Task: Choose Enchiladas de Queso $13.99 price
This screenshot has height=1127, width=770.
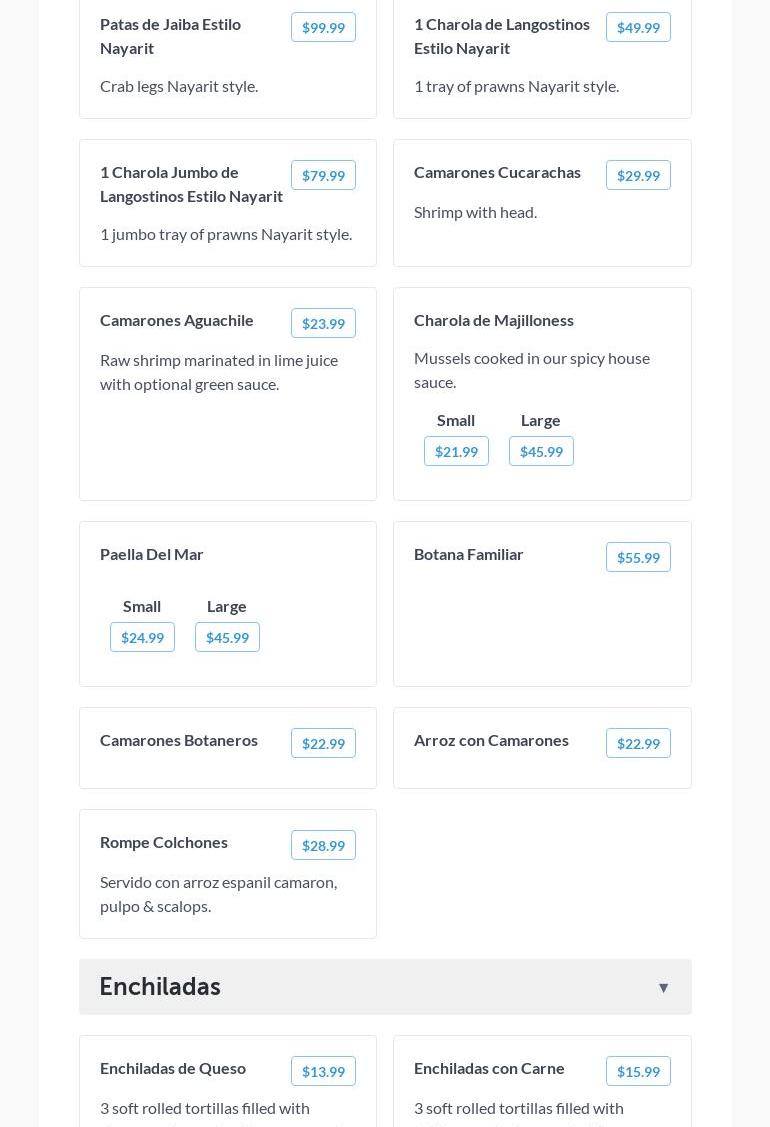Action: (323, 1071)
